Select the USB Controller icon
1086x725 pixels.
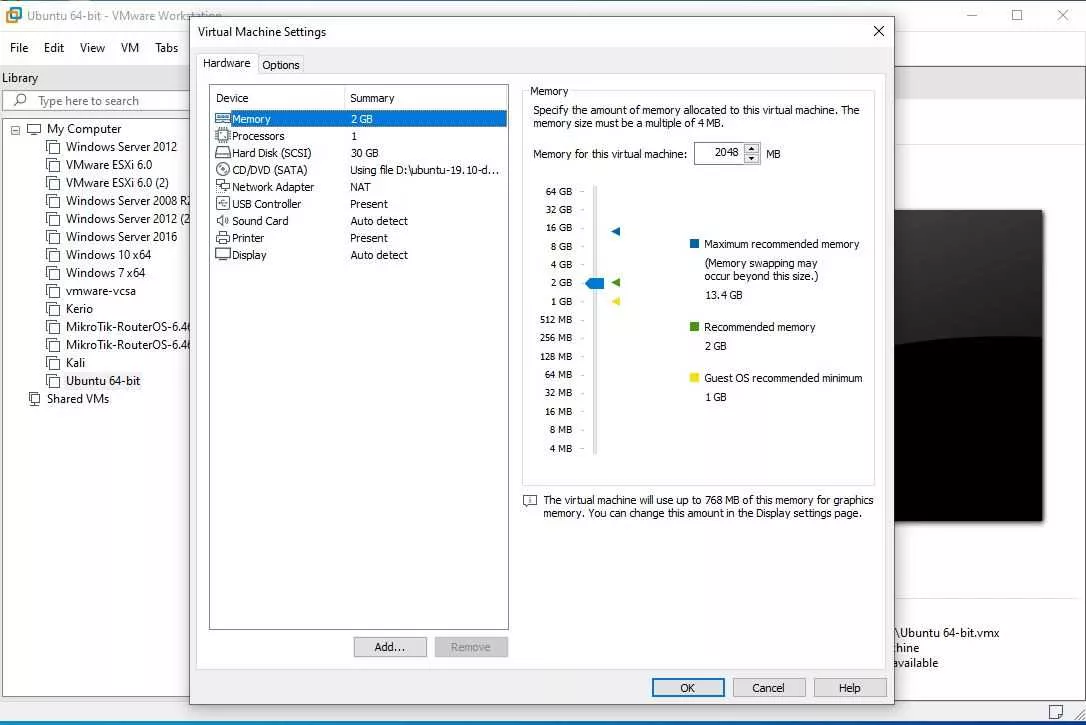click(222, 204)
